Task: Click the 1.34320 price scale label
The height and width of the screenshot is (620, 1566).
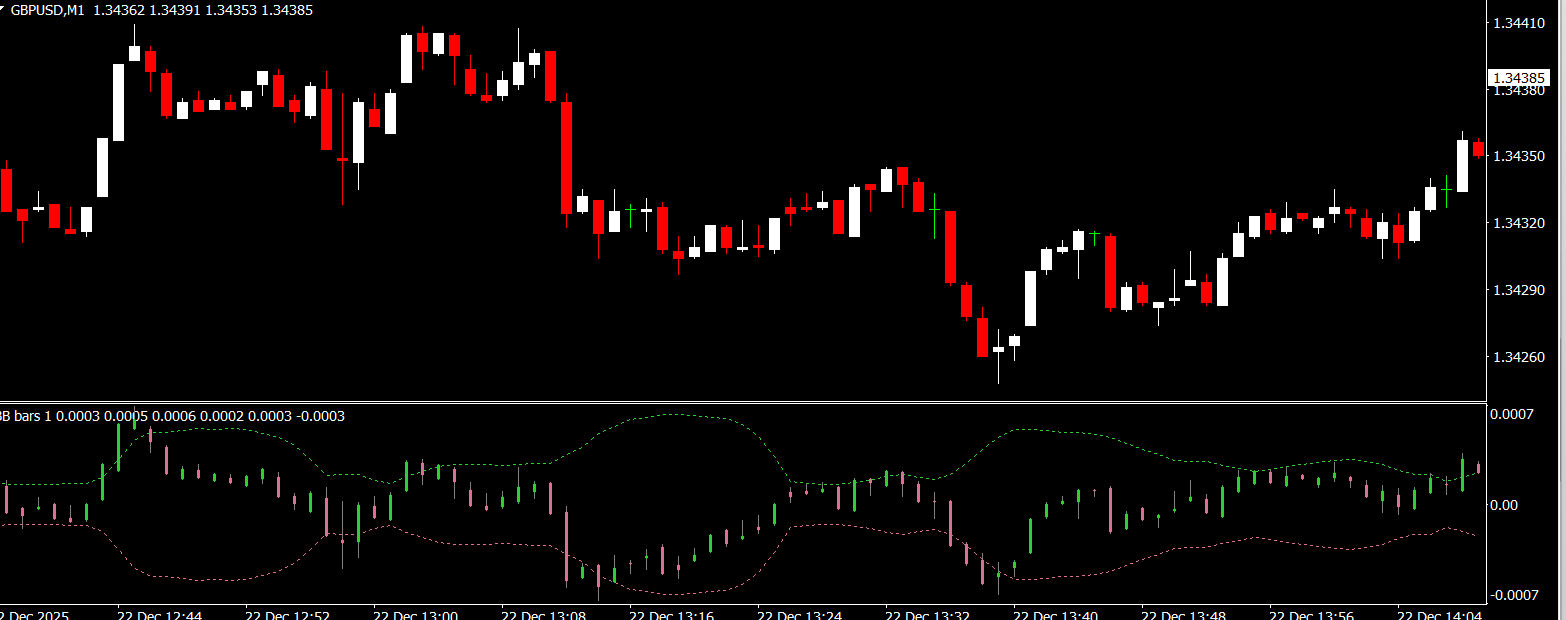Action: [x=1519, y=223]
